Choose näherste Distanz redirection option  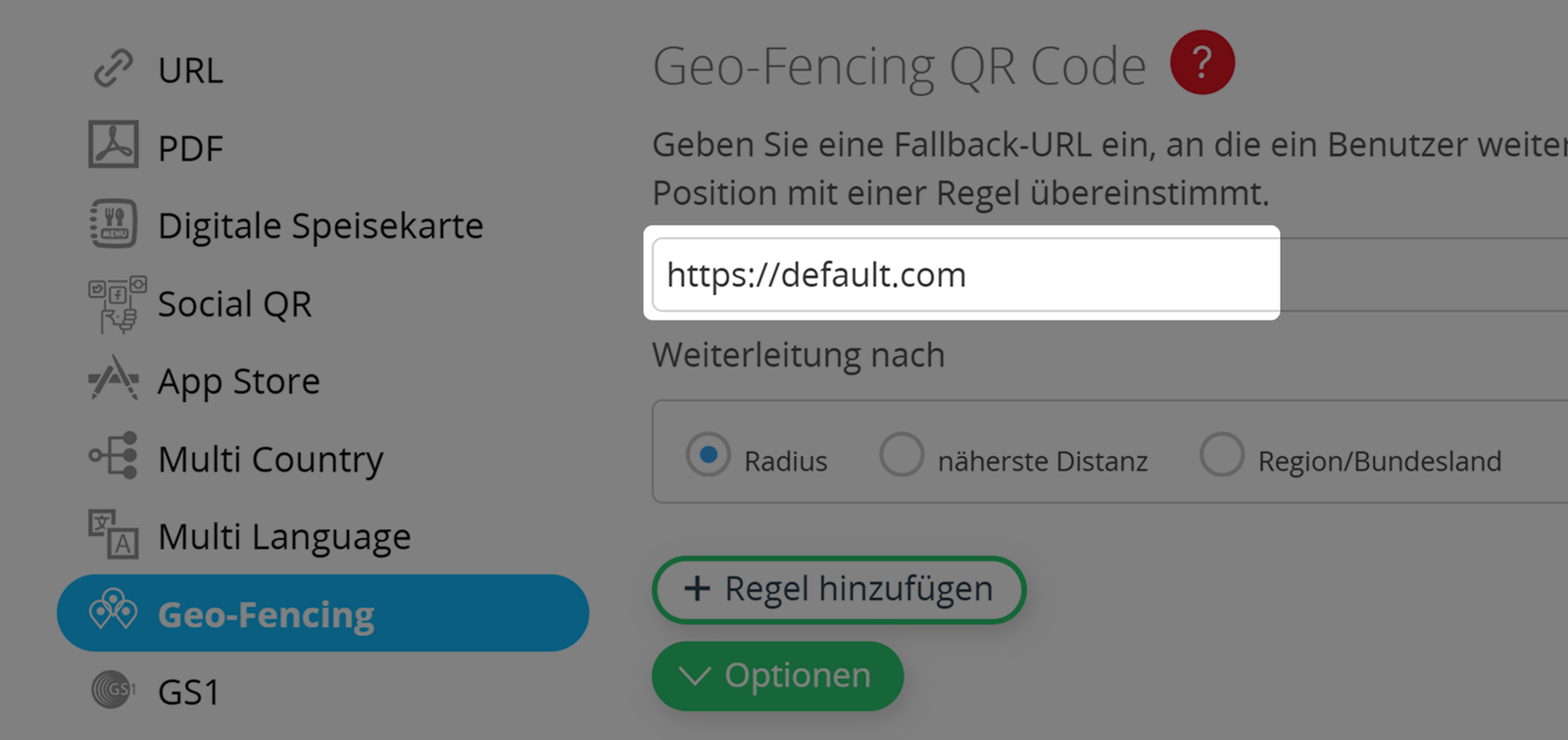(902, 455)
